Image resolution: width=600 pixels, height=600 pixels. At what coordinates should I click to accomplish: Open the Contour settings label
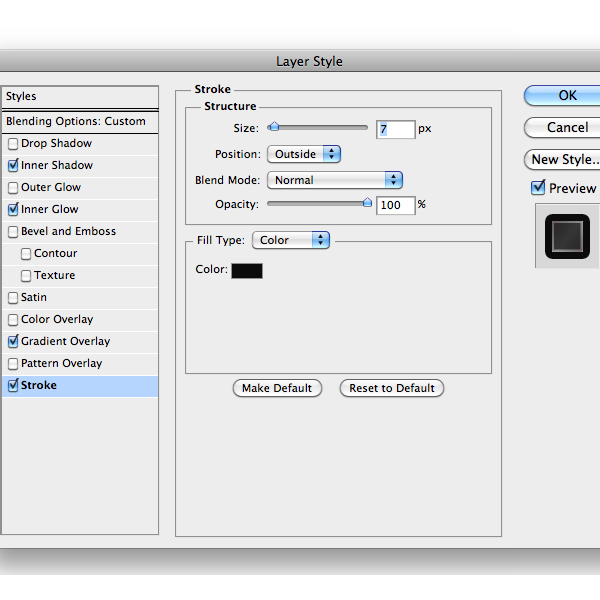point(55,253)
